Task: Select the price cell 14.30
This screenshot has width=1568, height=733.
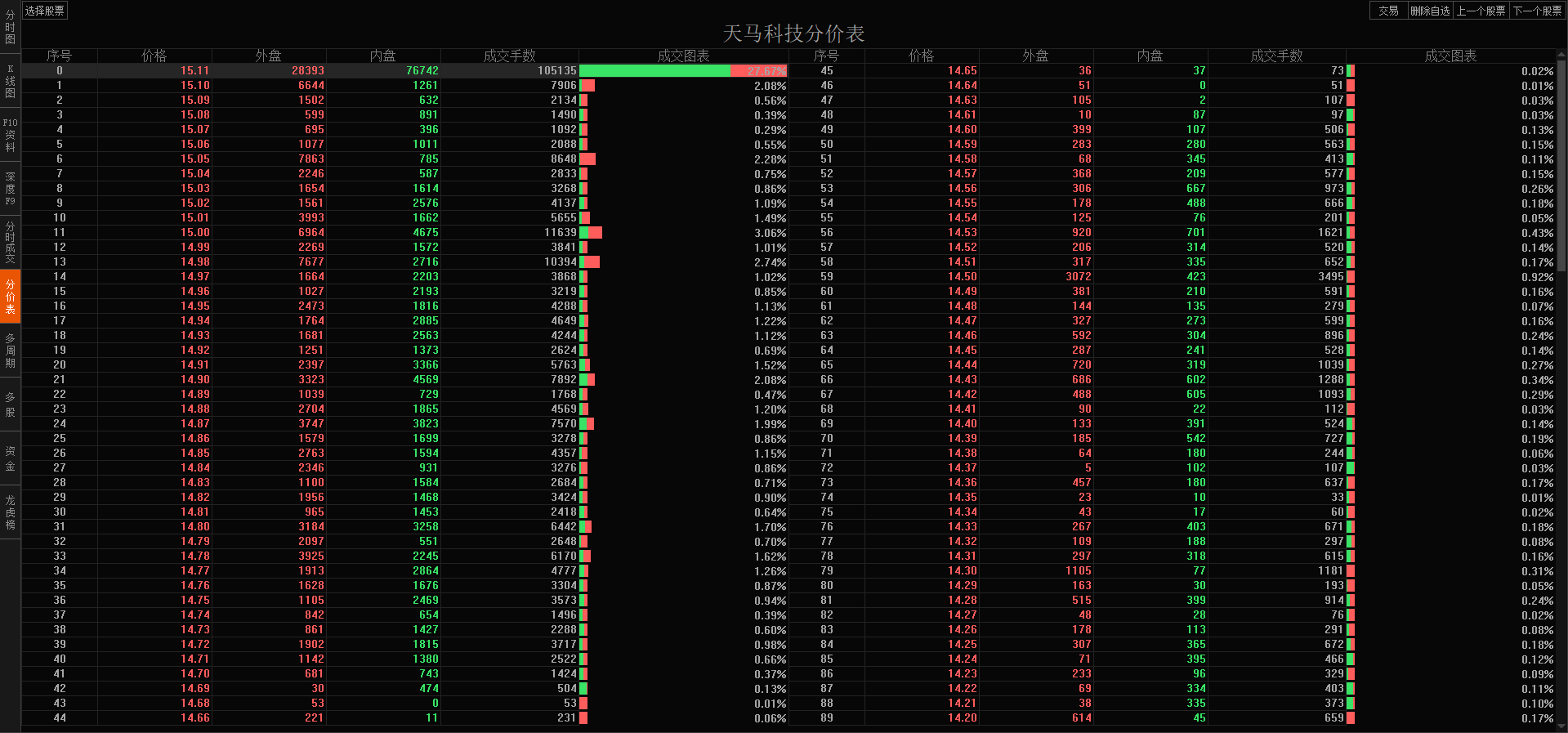Action: (962, 571)
